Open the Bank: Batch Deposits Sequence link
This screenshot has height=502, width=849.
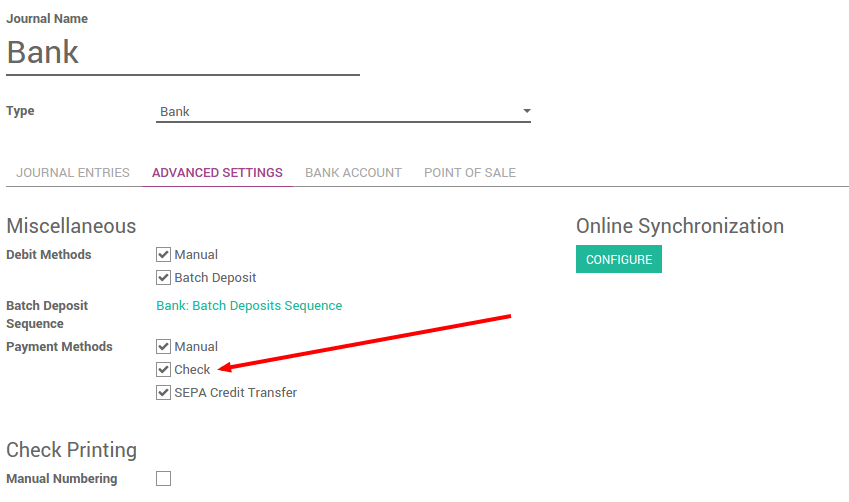(x=249, y=306)
